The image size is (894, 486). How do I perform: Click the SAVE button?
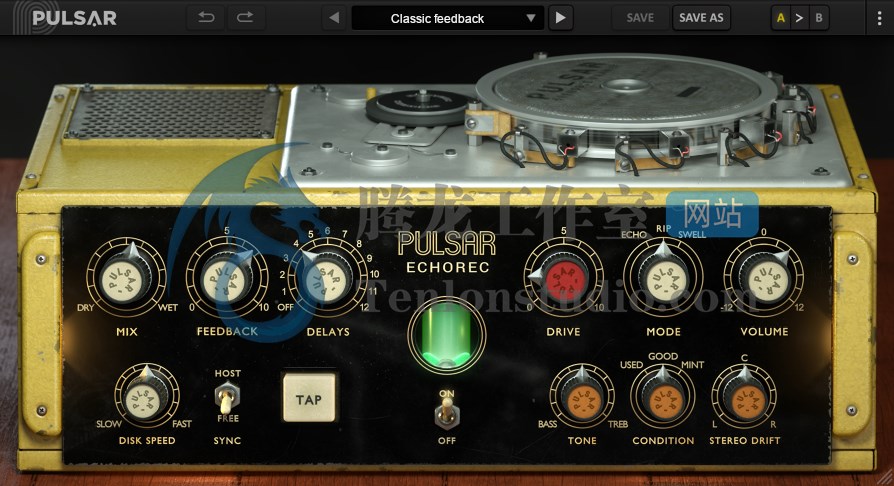click(x=640, y=18)
